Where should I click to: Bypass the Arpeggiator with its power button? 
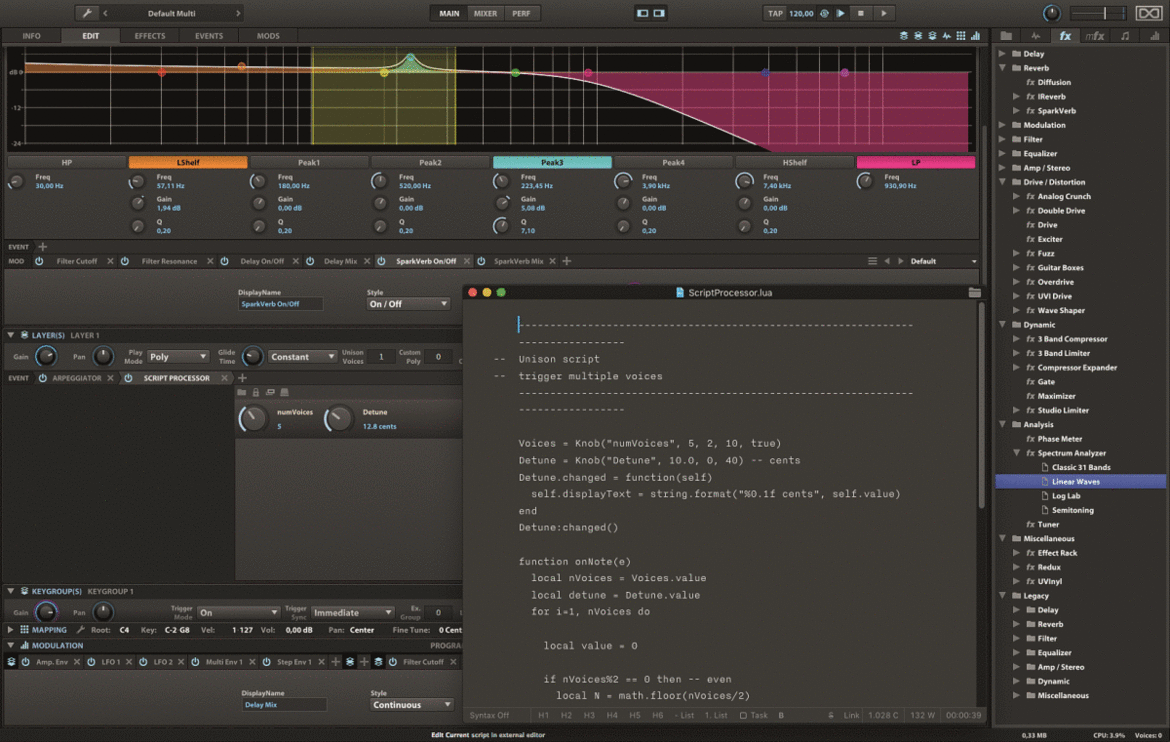point(43,378)
